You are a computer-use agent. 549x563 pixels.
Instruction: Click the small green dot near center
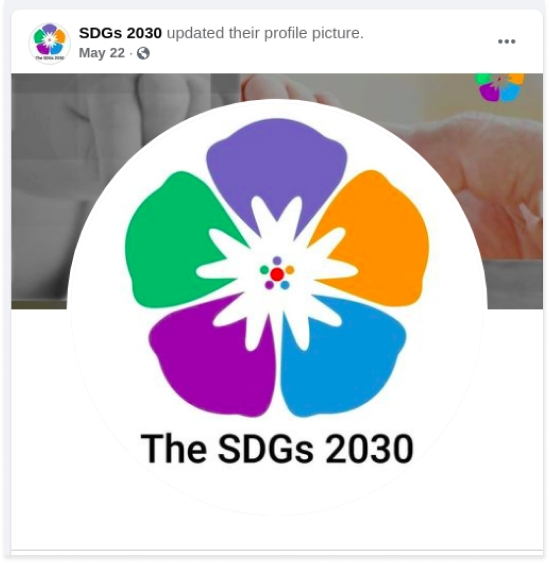click(x=264, y=270)
